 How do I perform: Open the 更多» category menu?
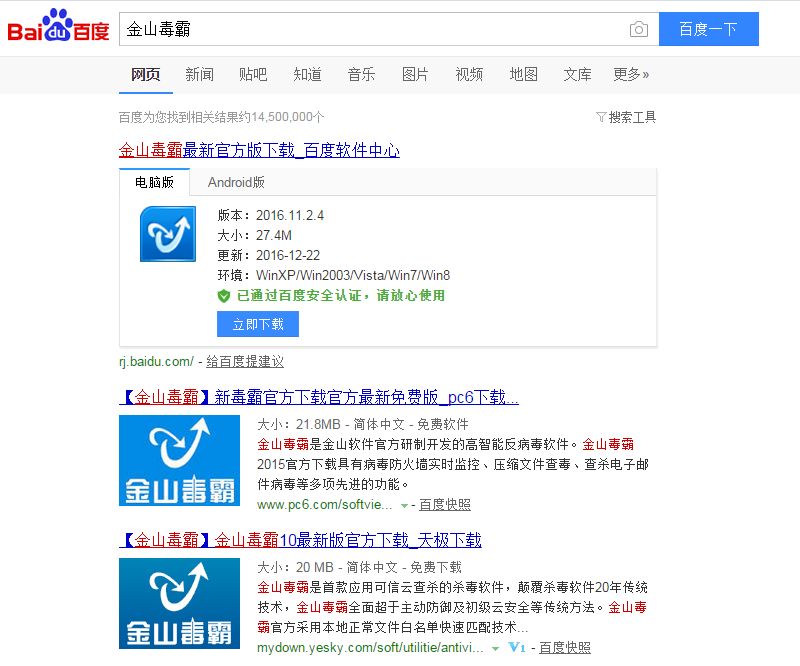coord(631,75)
